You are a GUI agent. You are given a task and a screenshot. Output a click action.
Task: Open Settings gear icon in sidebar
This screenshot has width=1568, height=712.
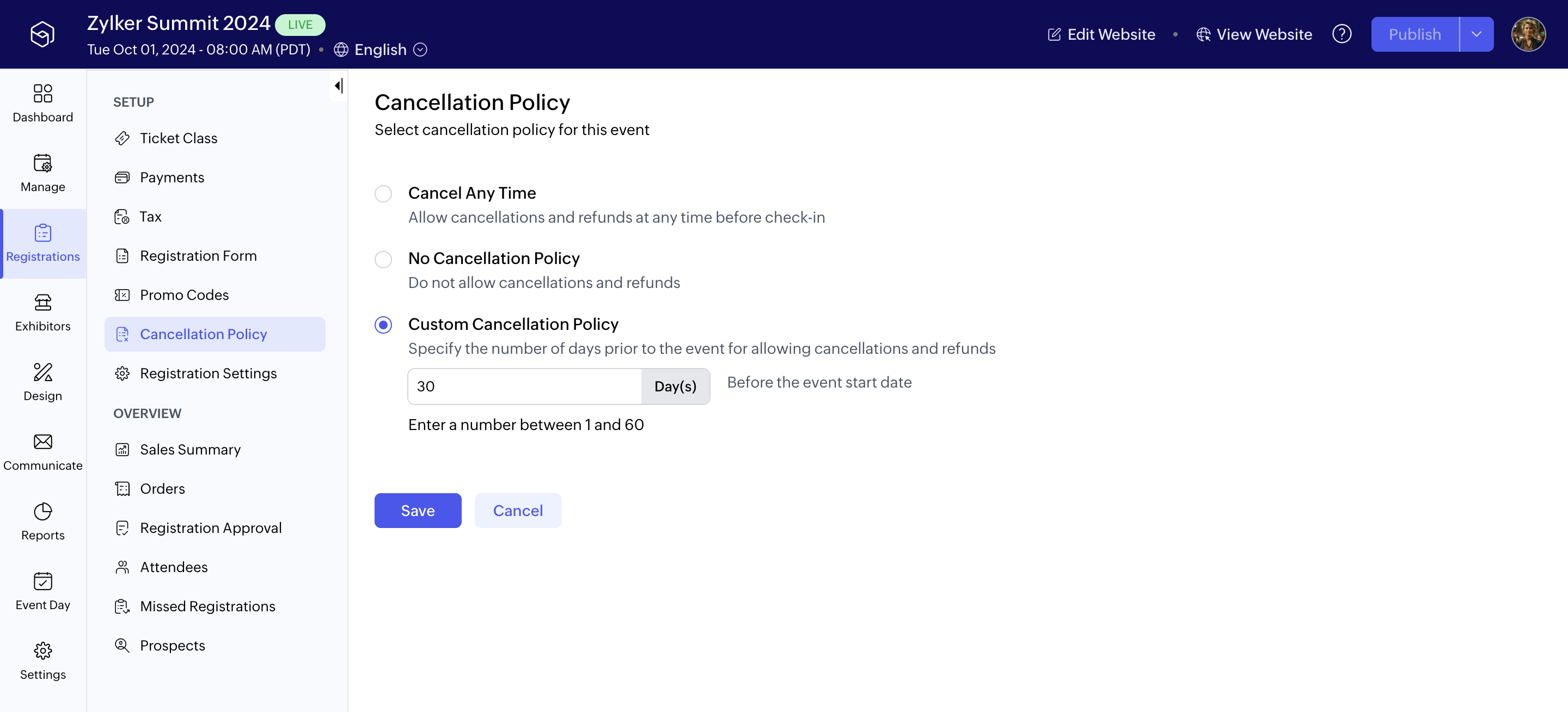[x=42, y=650]
